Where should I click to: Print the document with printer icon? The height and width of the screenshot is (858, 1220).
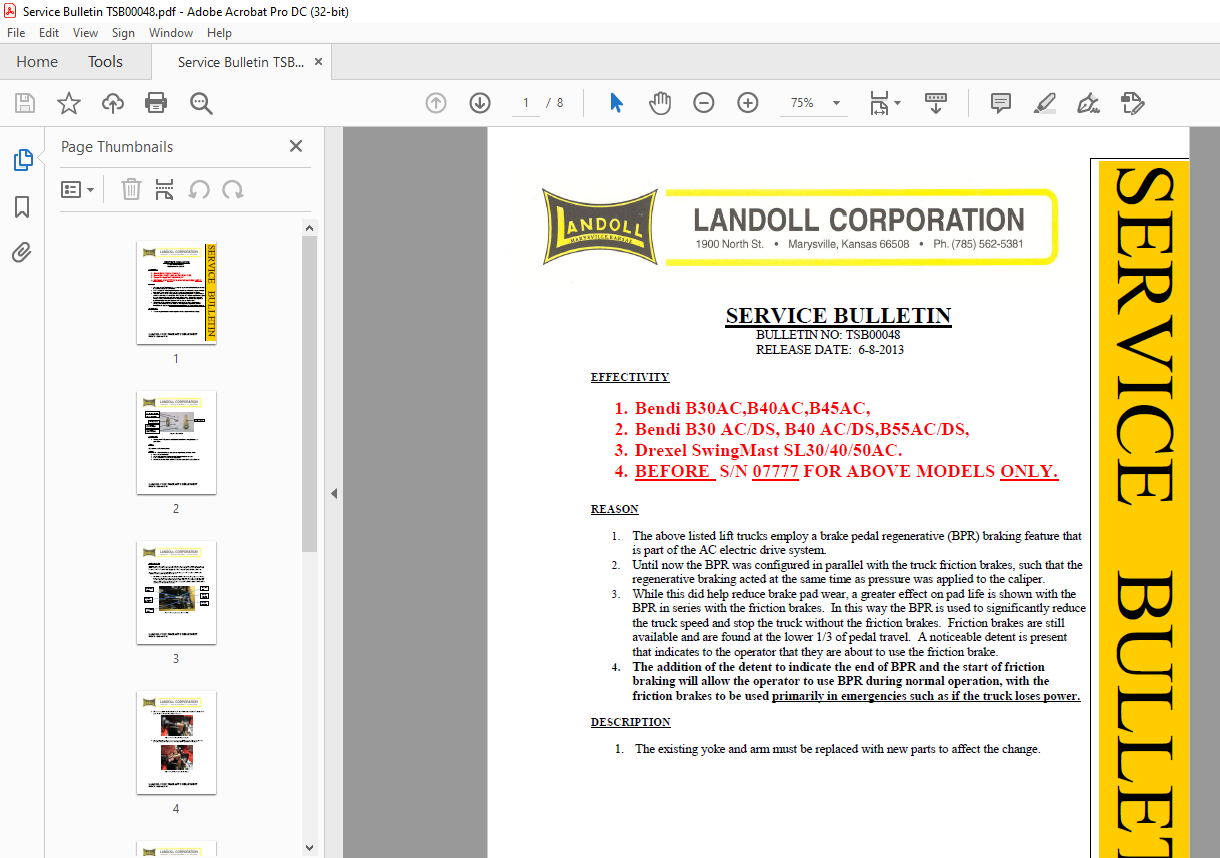click(156, 103)
